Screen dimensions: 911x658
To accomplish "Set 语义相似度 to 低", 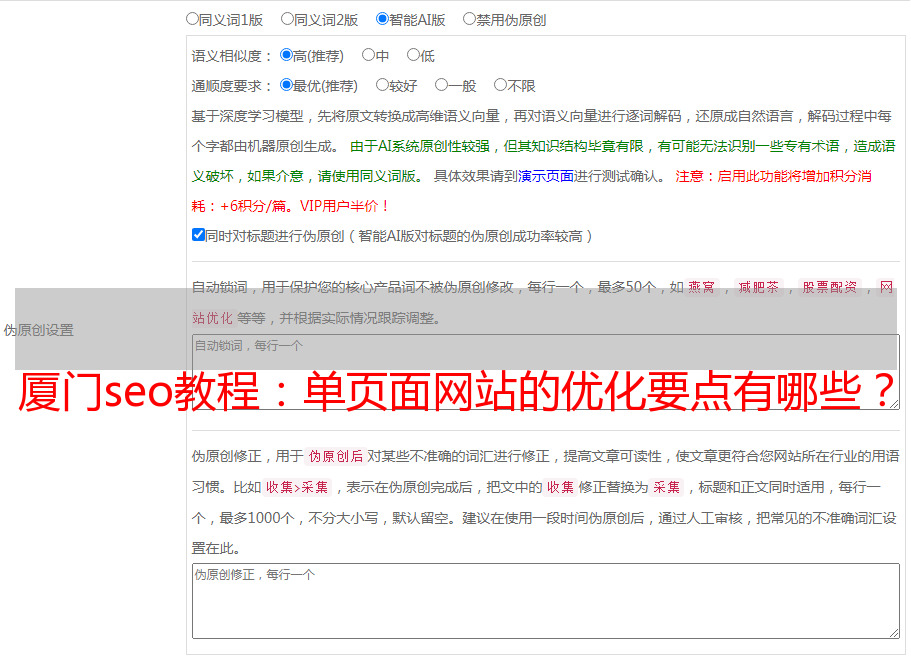I will pos(414,55).
